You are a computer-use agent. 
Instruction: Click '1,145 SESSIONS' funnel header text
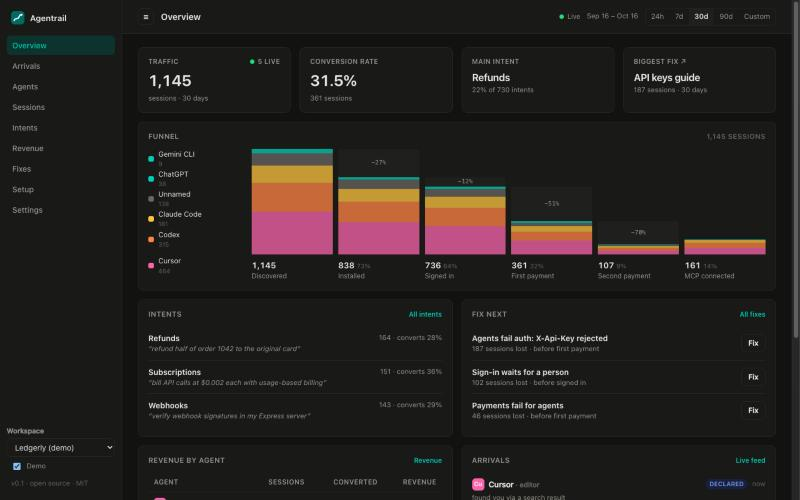736,137
